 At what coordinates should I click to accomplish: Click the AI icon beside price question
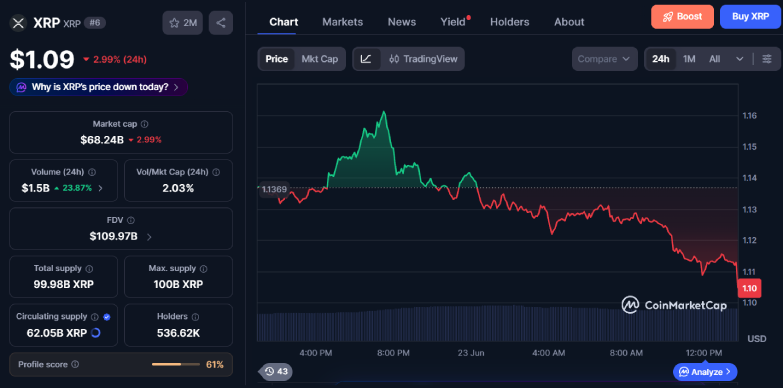(x=21, y=87)
